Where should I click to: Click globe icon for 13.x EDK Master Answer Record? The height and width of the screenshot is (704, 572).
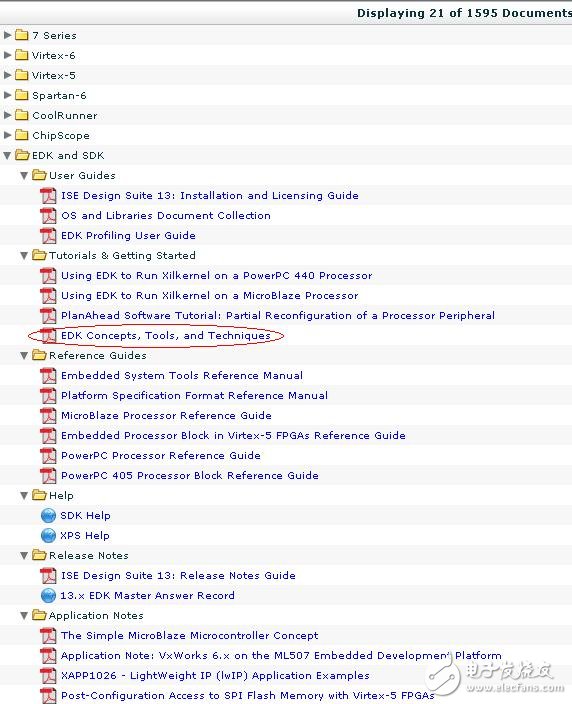pyautogui.click(x=48, y=596)
